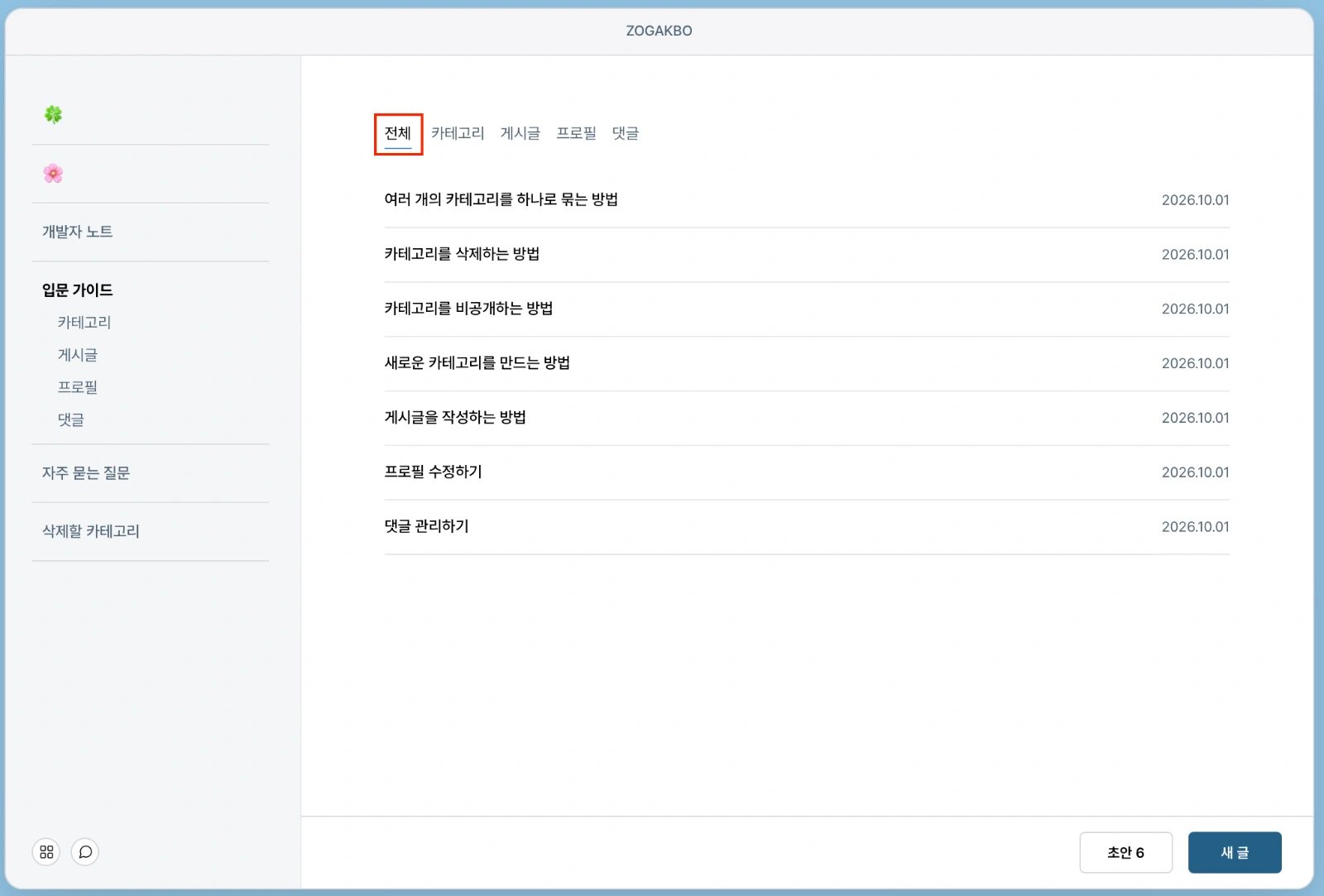
Task: Click the date on the 댓글 관리하기 row
Action: [1195, 527]
